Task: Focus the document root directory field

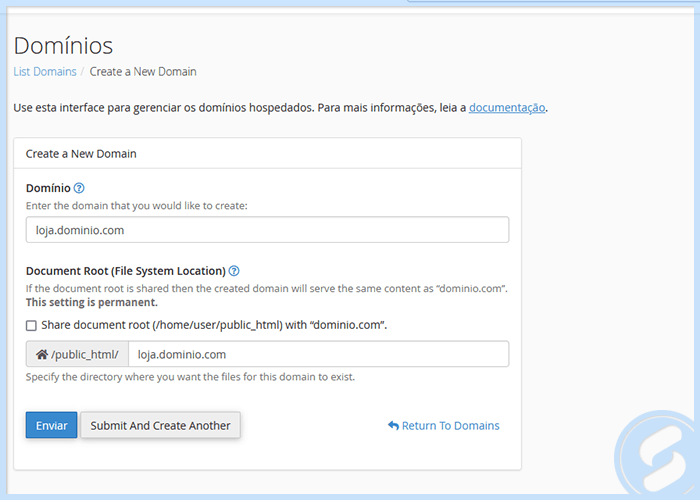Action: pos(319,354)
